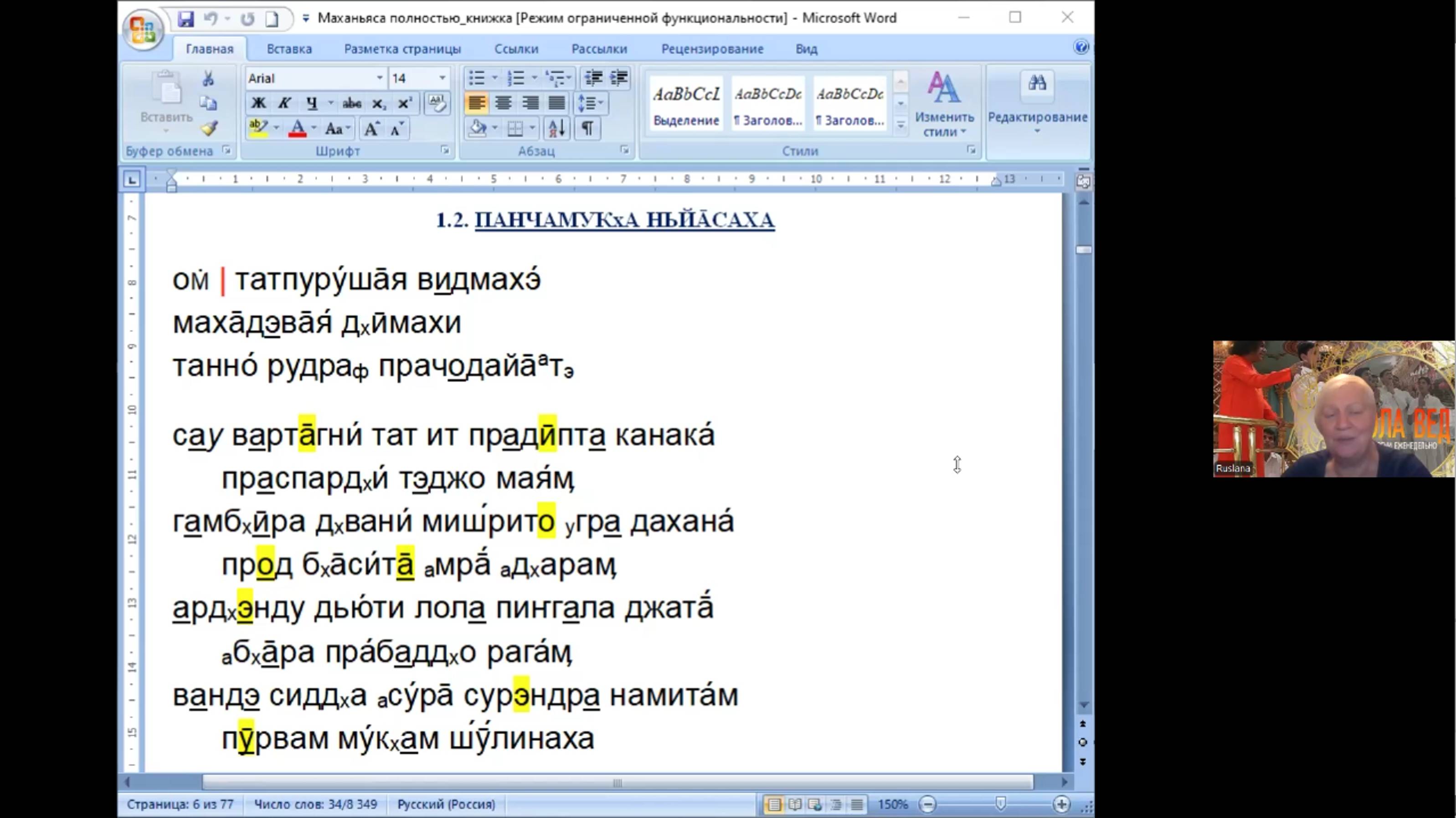Click the Sort icon in Абзац group

click(556, 129)
